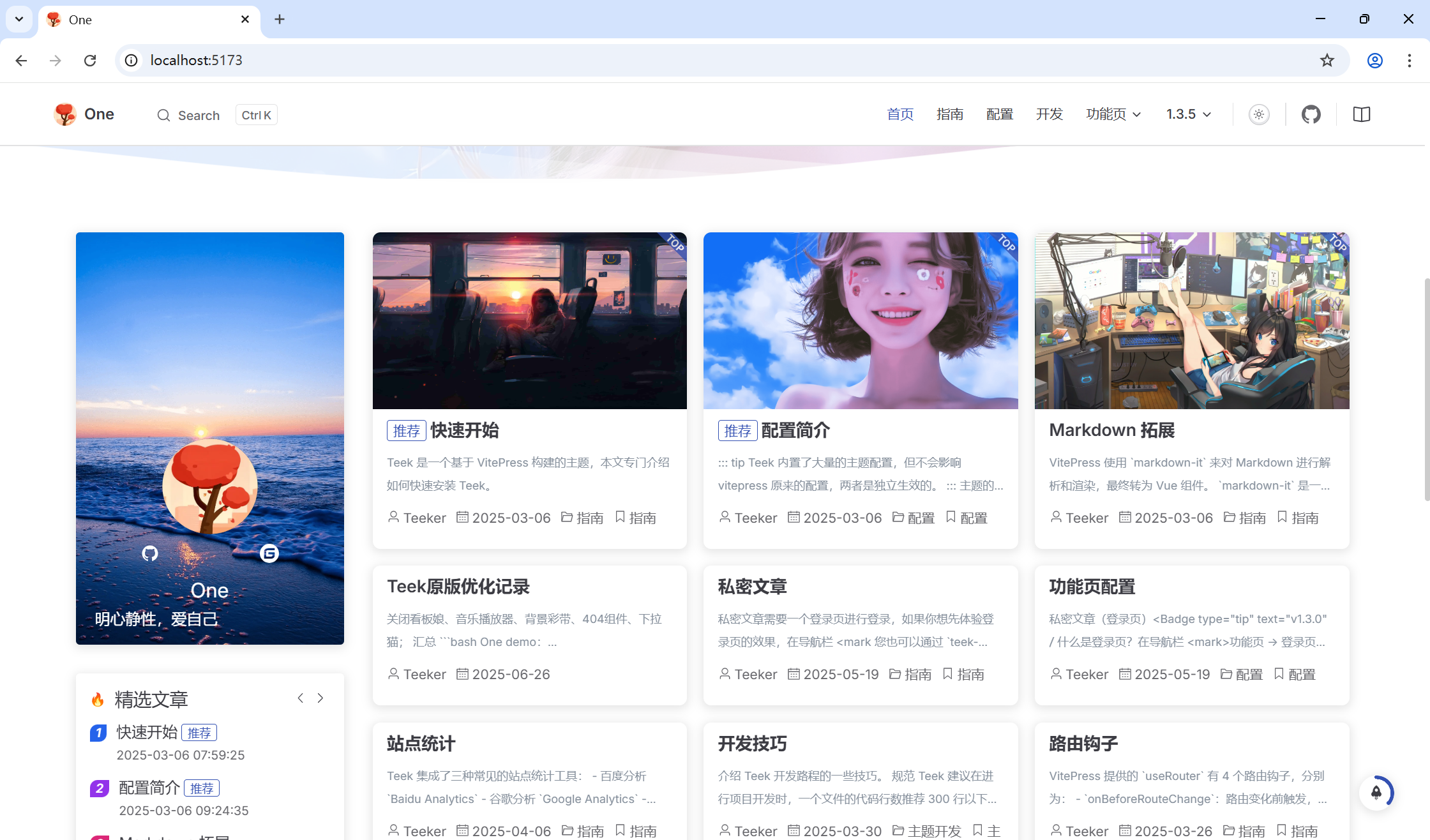The height and width of the screenshot is (840, 1430).
Task: Open the 私密文章 article title
Action: 753,587
